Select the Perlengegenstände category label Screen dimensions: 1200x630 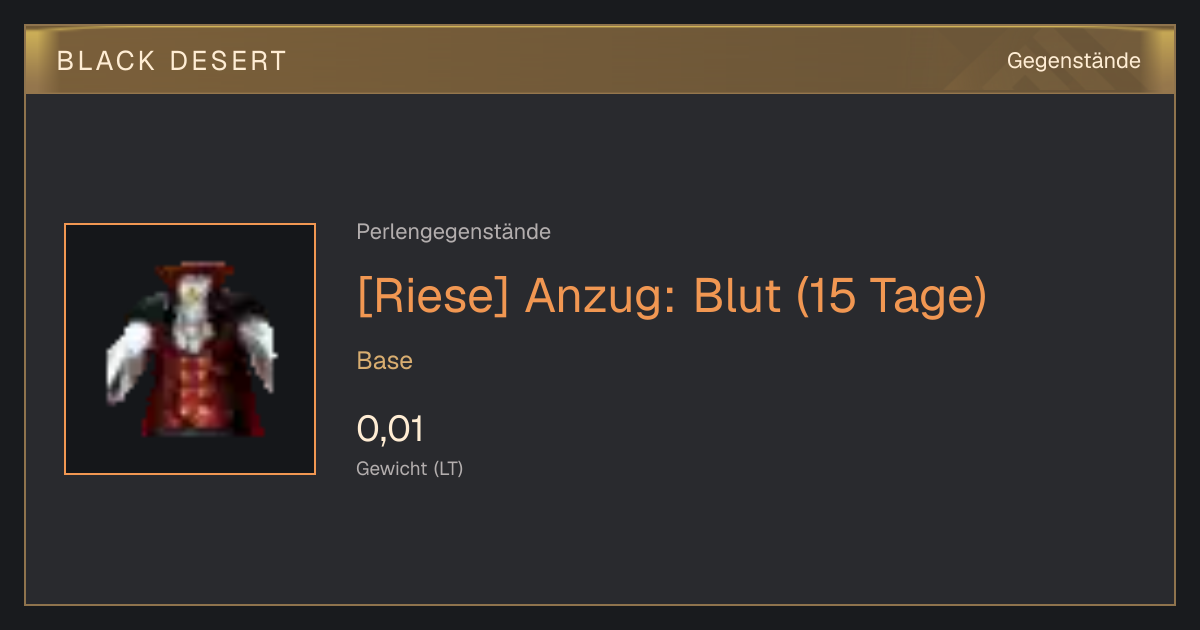click(453, 232)
